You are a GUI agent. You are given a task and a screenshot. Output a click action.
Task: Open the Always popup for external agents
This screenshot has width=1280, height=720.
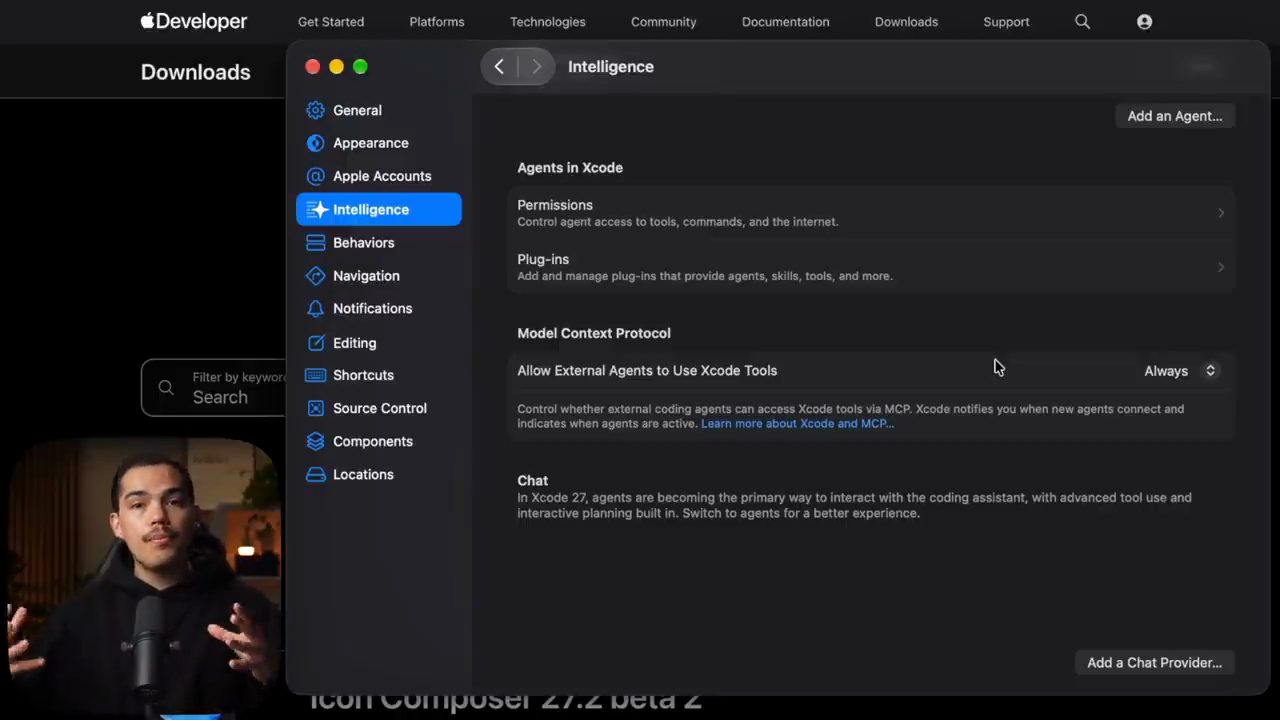[1180, 371]
